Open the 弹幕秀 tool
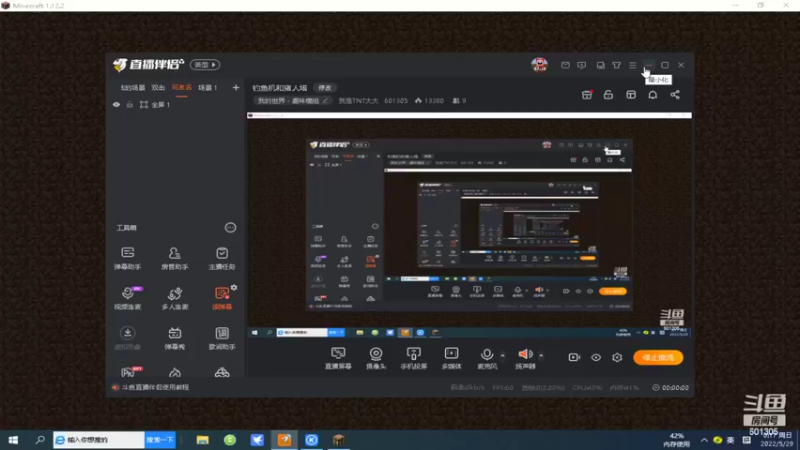This screenshot has height=450, width=800. click(174, 338)
